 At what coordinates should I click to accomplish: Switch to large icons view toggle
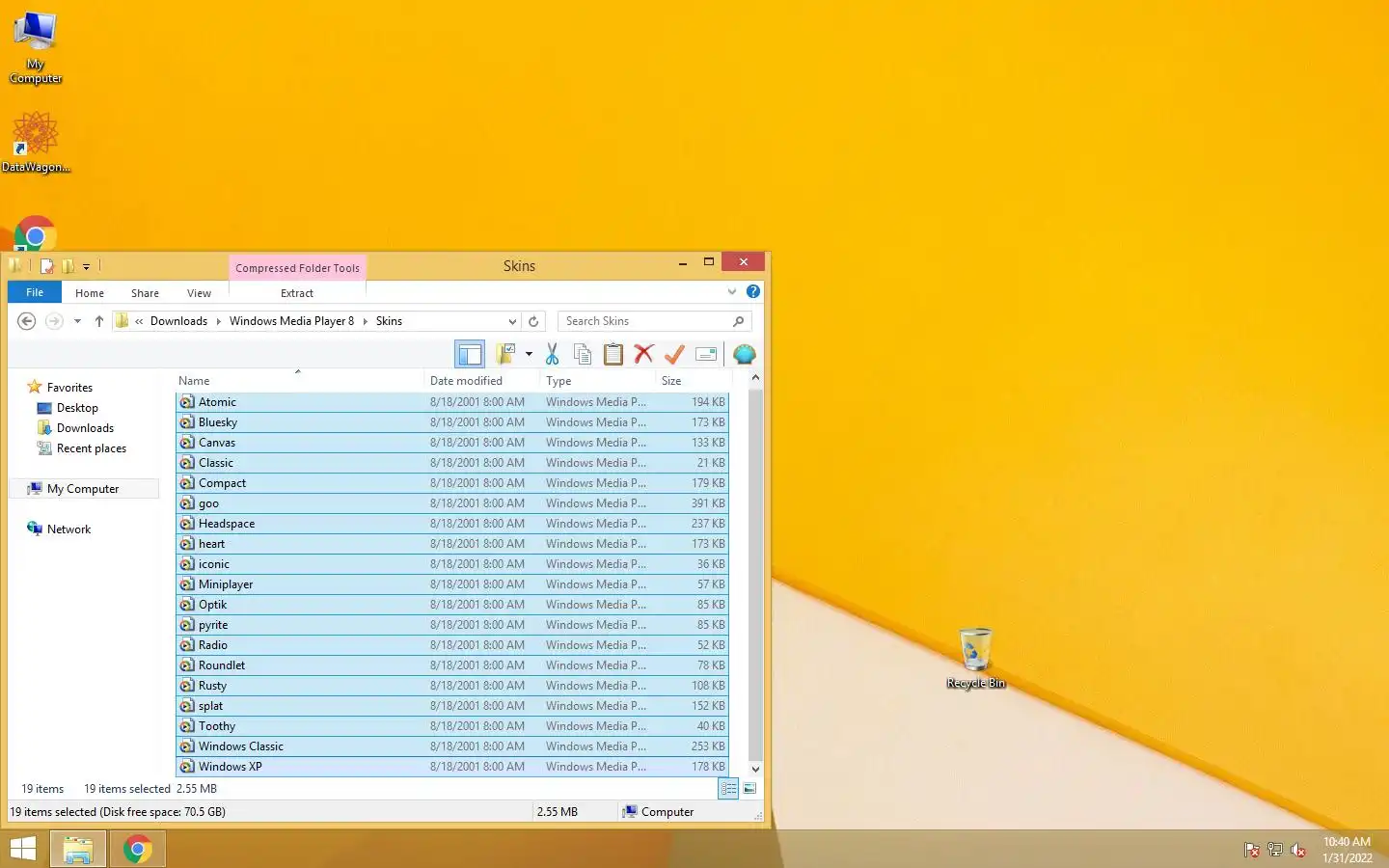pyautogui.click(x=749, y=789)
